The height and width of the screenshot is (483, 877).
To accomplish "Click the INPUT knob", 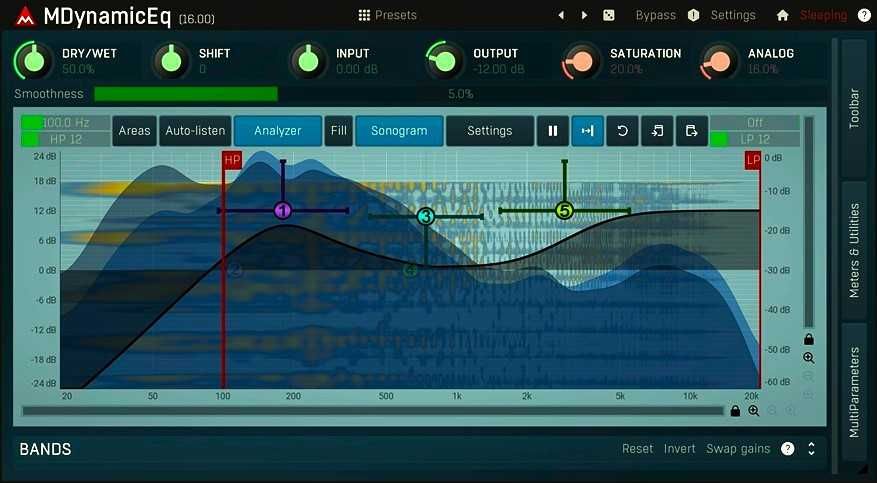I will 308,61.
